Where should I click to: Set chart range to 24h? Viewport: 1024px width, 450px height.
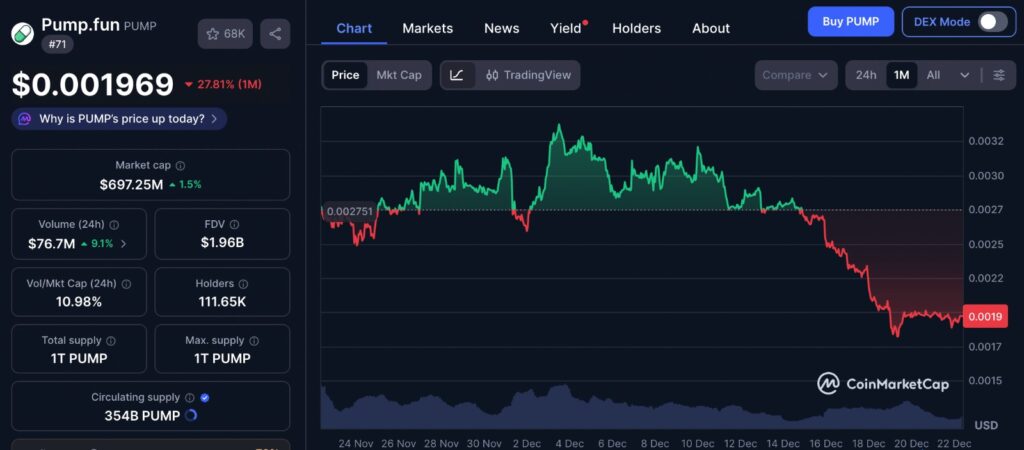point(866,75)
